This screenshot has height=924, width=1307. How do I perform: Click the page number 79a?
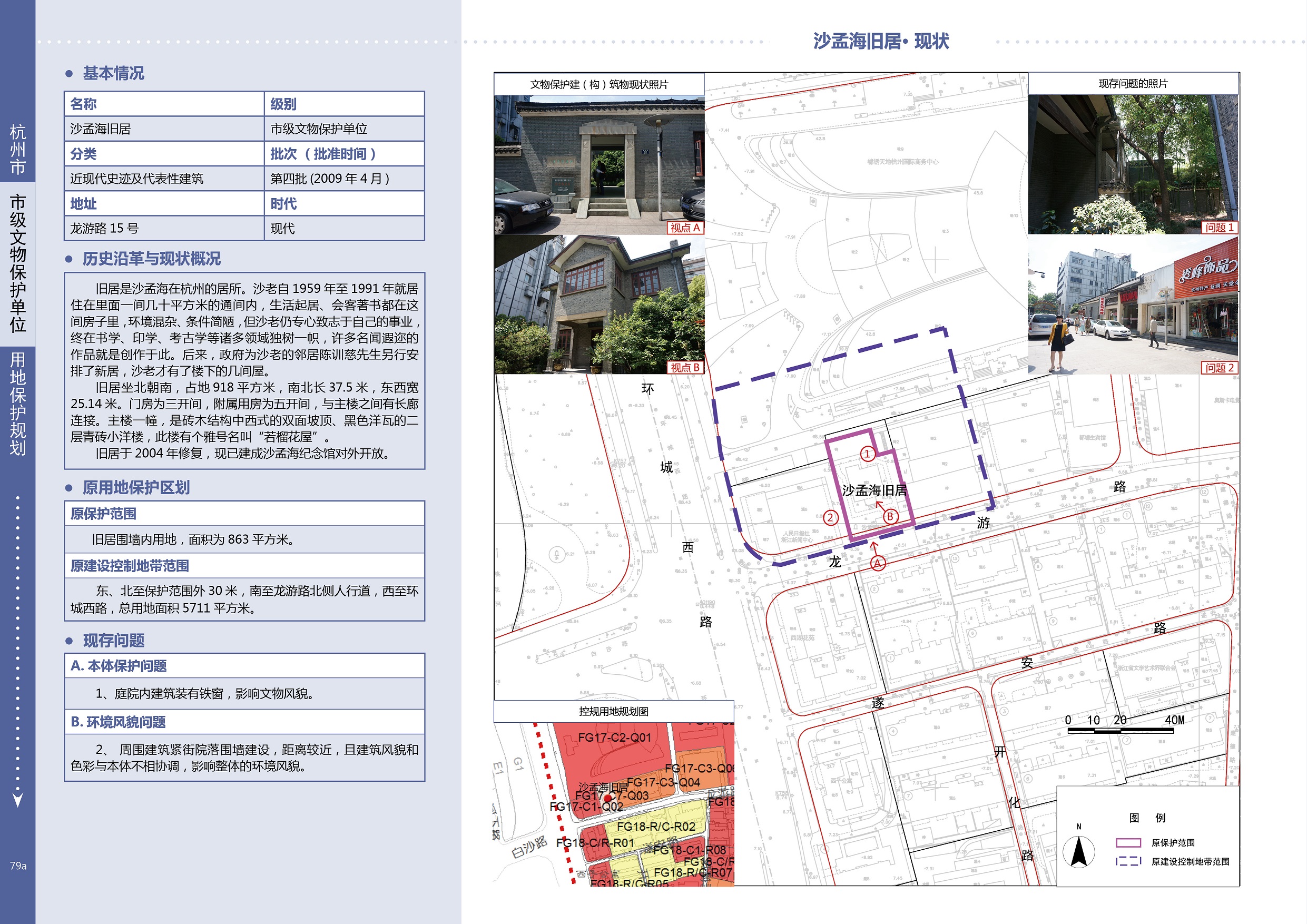pos(18,866)
